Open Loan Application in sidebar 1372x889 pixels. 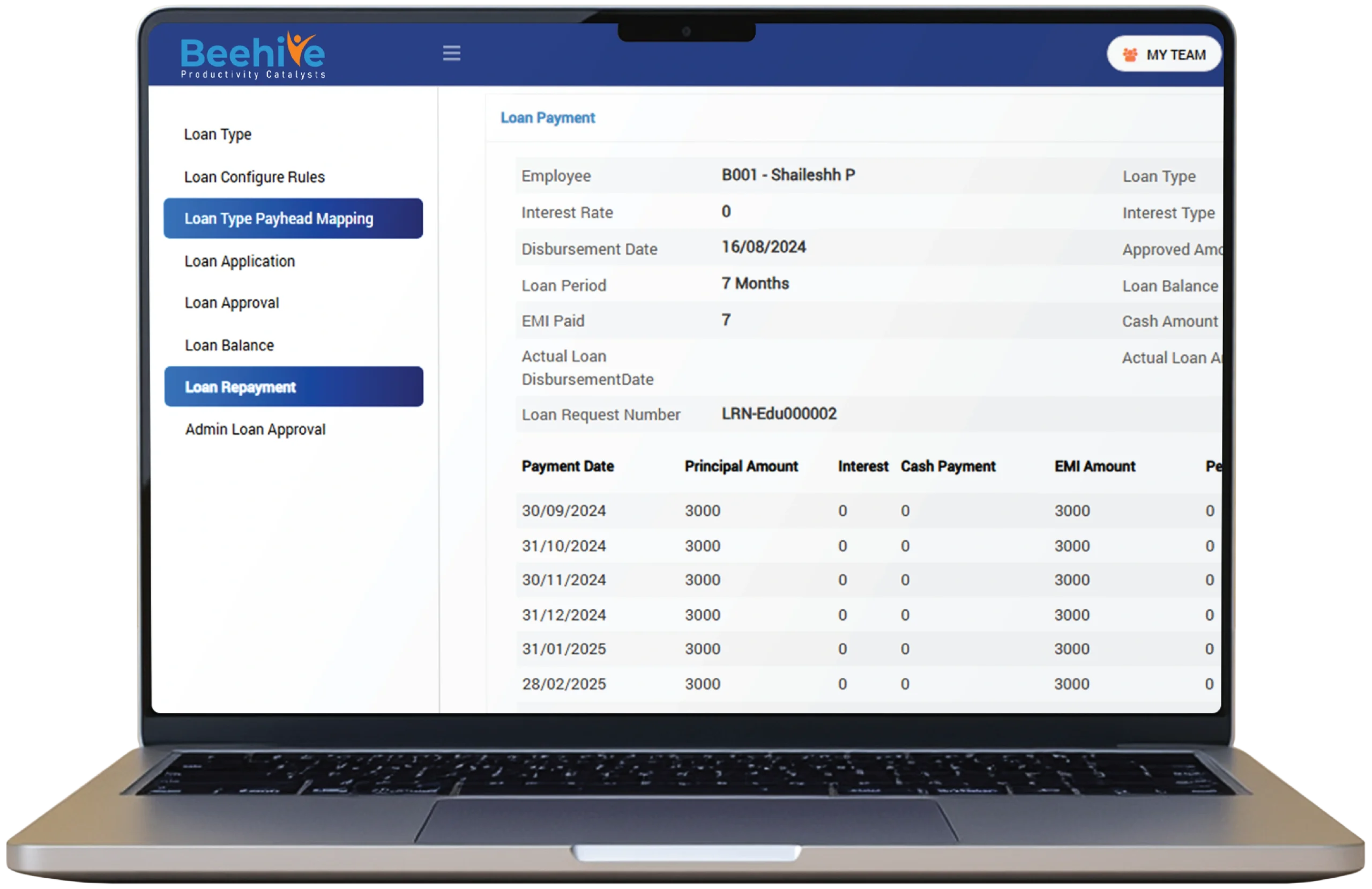239,261
